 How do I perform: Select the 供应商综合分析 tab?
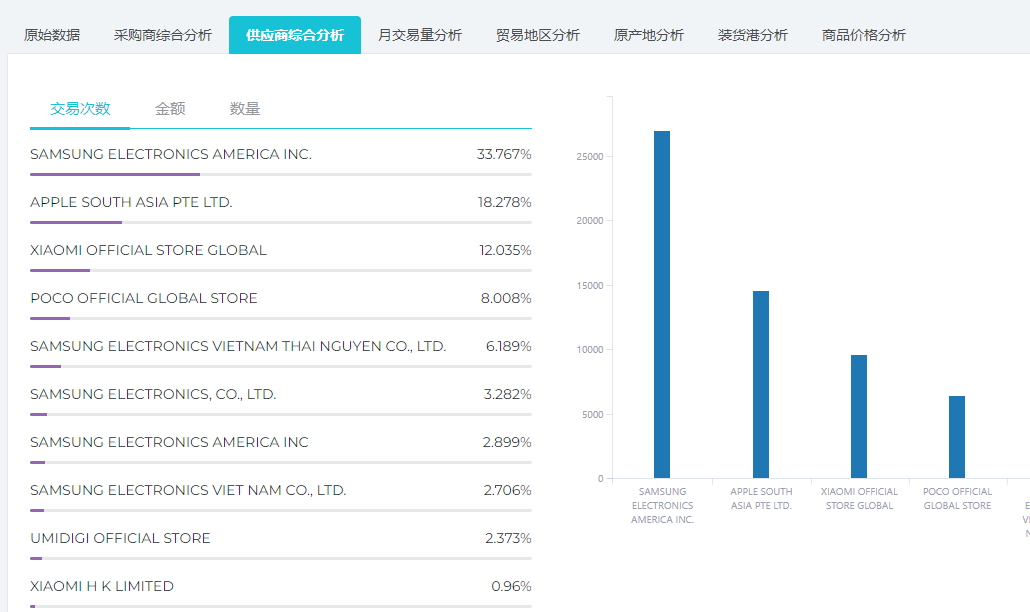[x=294, y=35]
